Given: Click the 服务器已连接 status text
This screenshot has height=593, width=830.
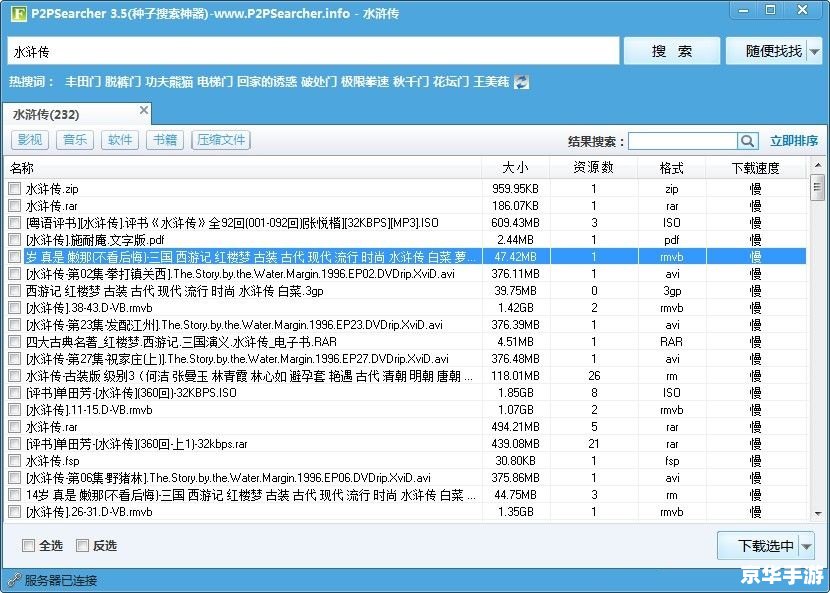Looking at the screenshot, I should pyautogui.click(x=61, y=580).
